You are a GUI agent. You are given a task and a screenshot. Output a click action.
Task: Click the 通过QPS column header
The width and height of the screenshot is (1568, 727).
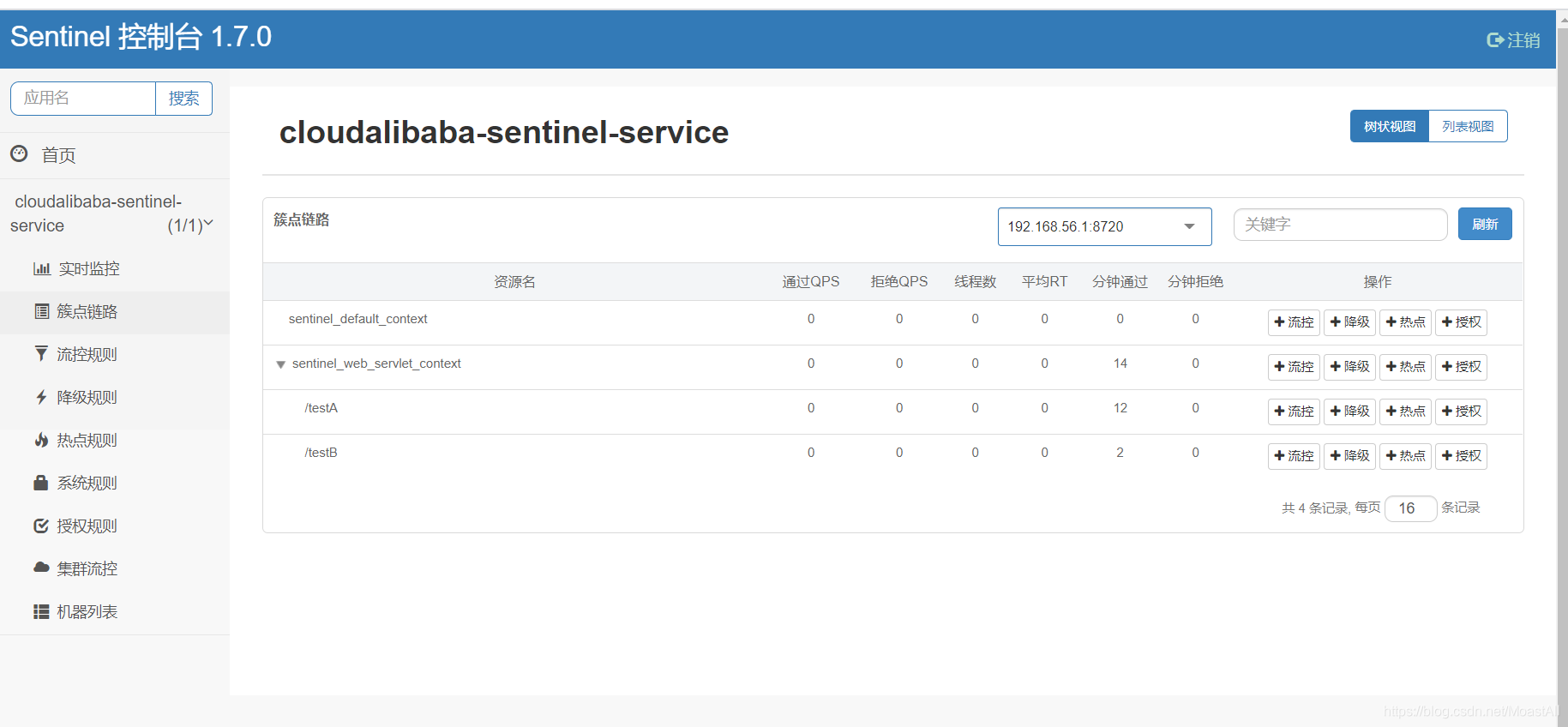coord(811,282)
